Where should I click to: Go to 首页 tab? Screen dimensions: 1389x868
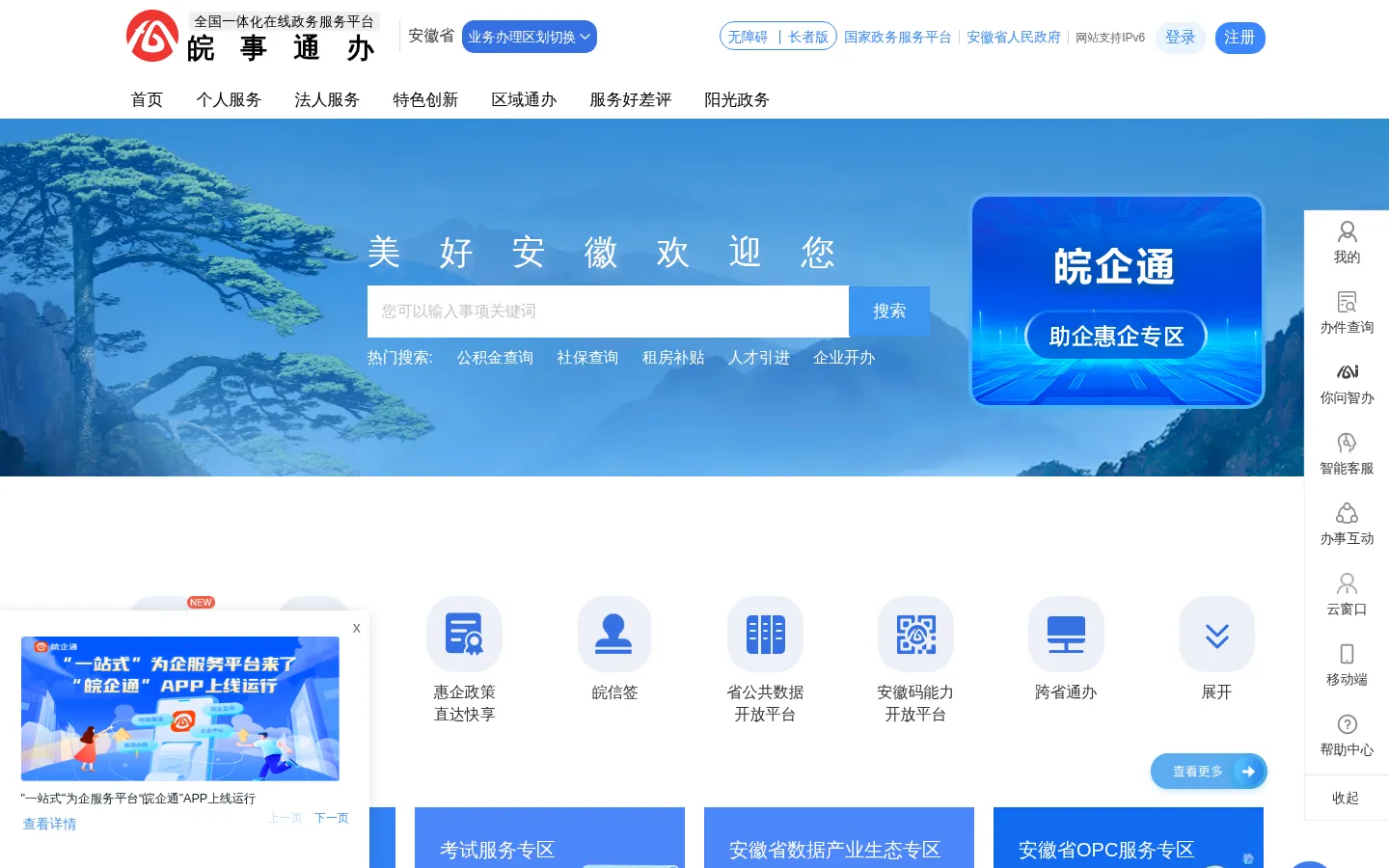pyautogui.click(x=147, y=99)
